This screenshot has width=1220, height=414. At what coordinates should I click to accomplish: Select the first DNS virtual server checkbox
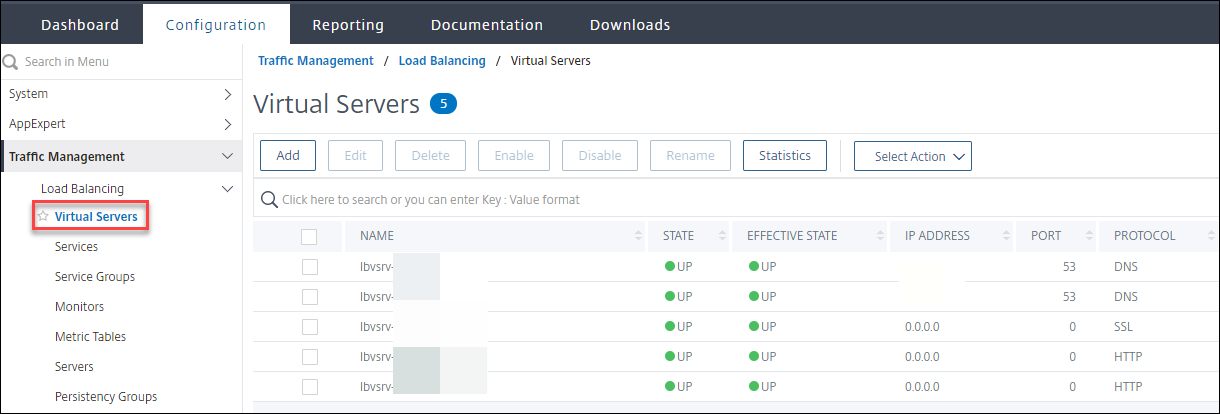click(309, 267)
